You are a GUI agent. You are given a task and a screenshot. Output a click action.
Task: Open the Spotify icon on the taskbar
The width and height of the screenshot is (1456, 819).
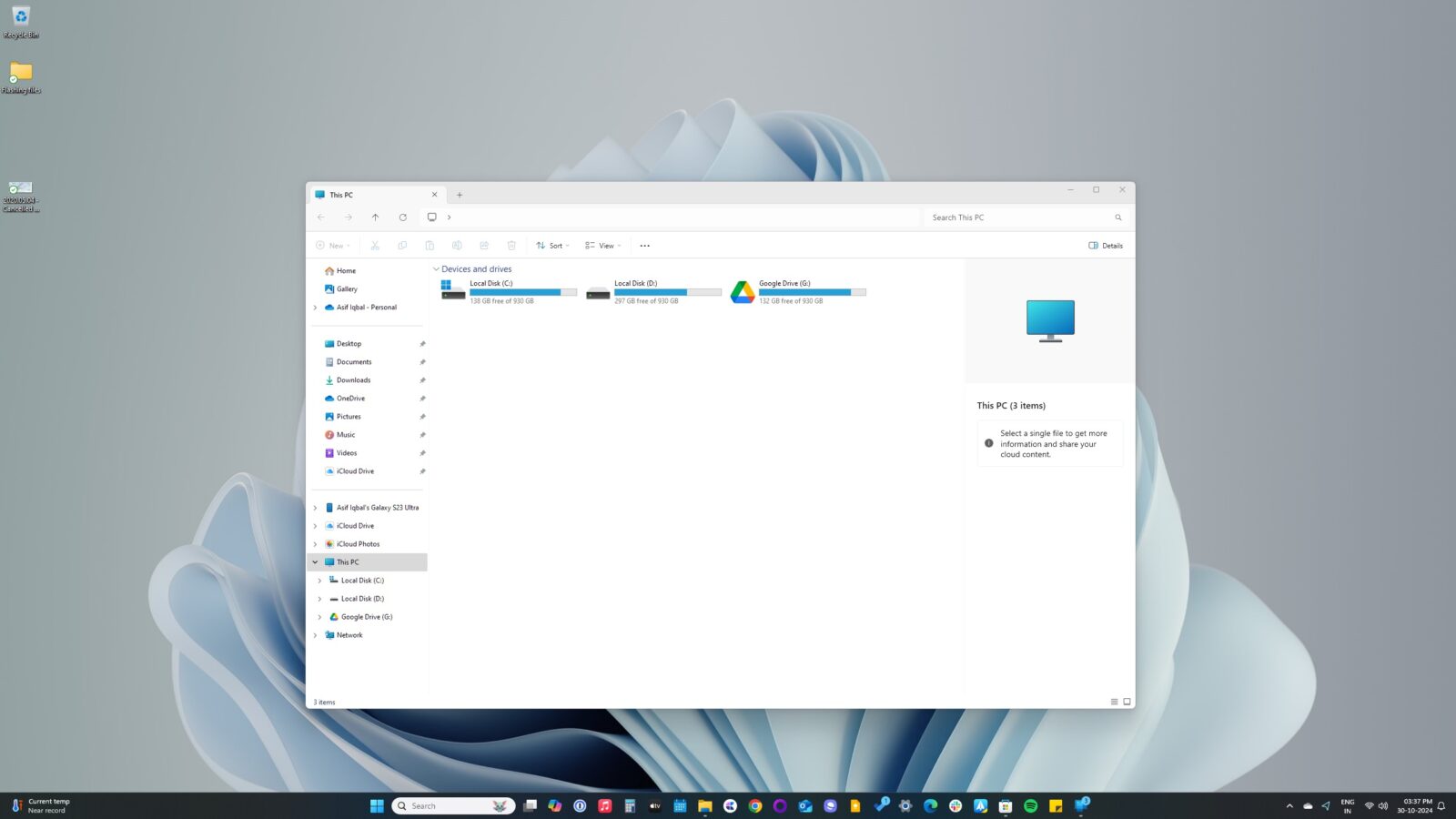click(x=1030, y=805)
